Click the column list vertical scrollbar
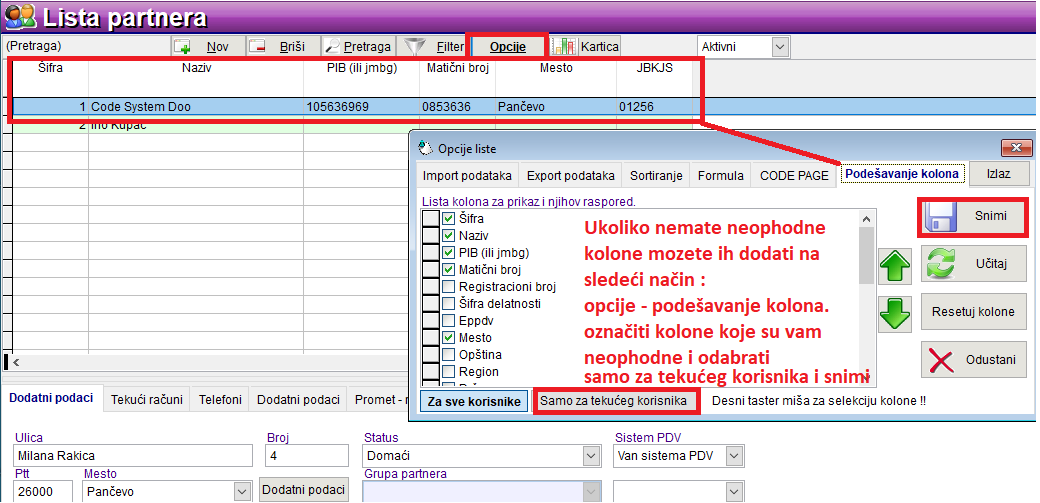This screenshot has width=1040, height=503. coord(867,300)
